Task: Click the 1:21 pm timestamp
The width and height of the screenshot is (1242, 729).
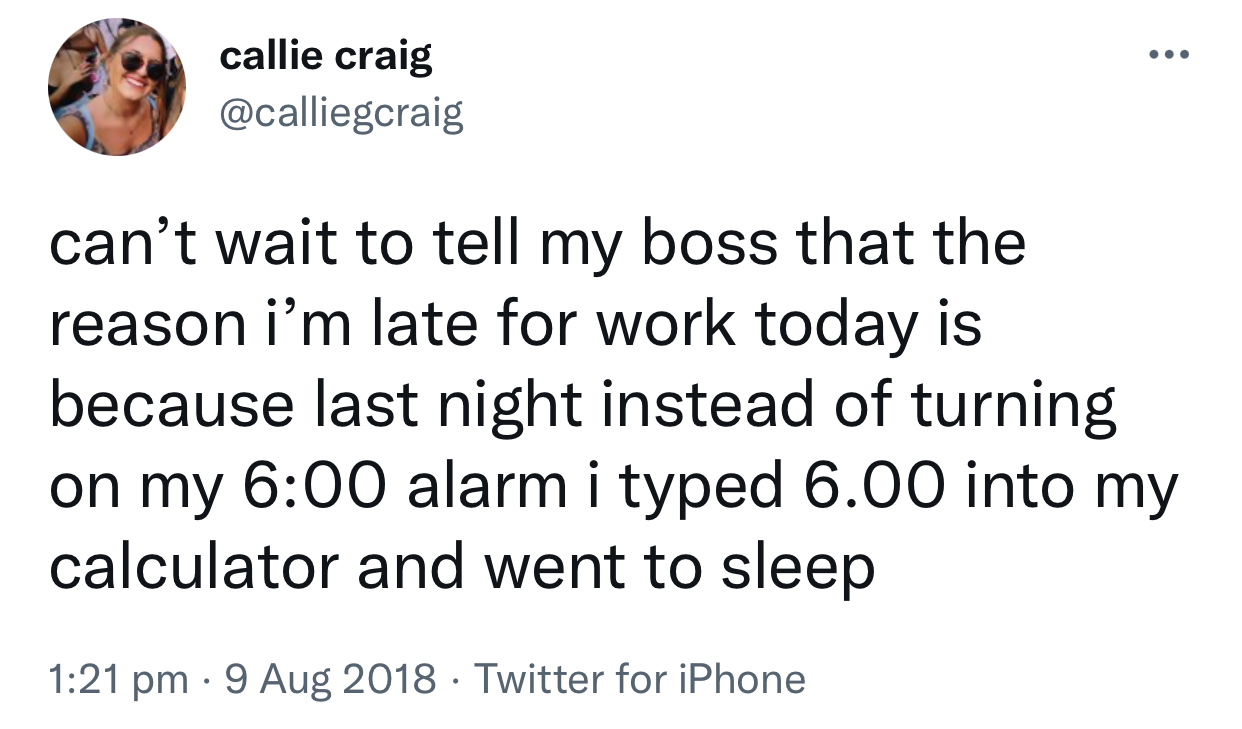Action: click(118, 680)
